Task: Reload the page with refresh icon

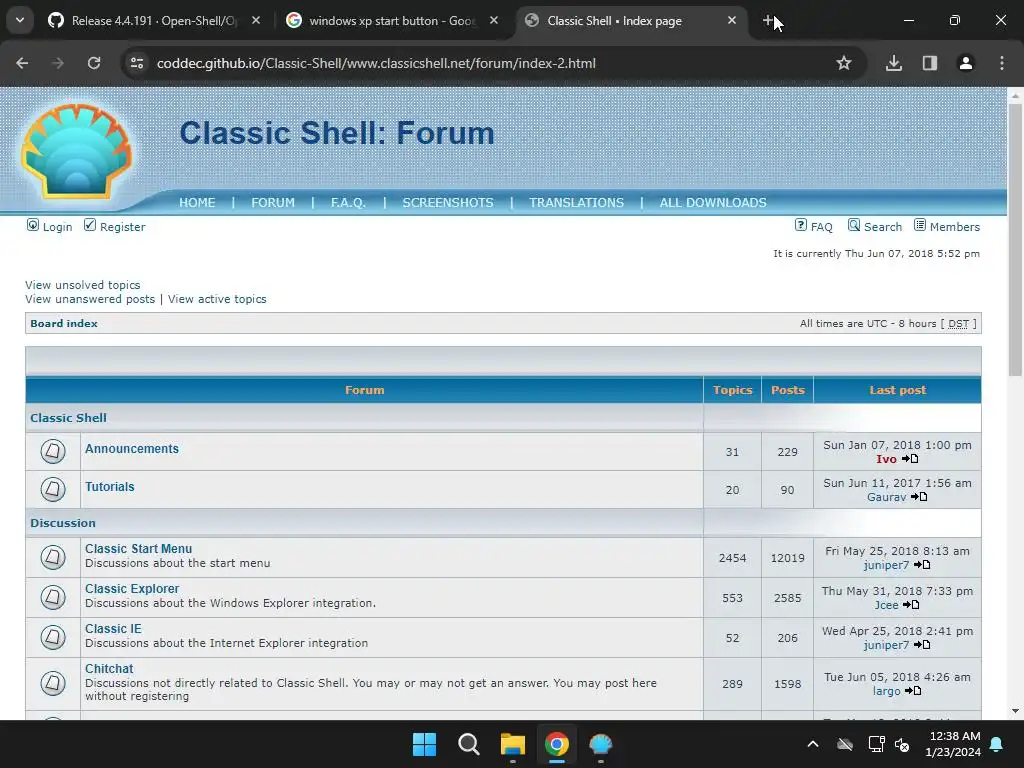Action: [94, 63]
